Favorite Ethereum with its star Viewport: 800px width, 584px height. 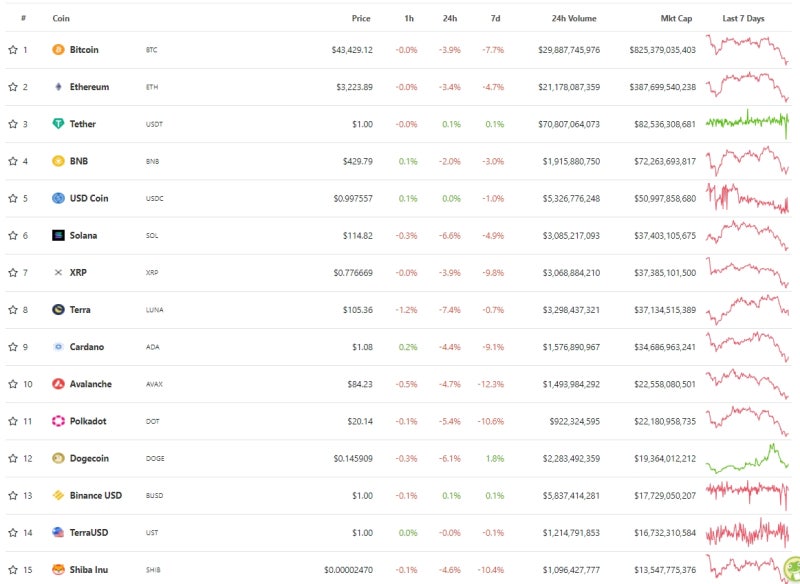pos(13,87)
